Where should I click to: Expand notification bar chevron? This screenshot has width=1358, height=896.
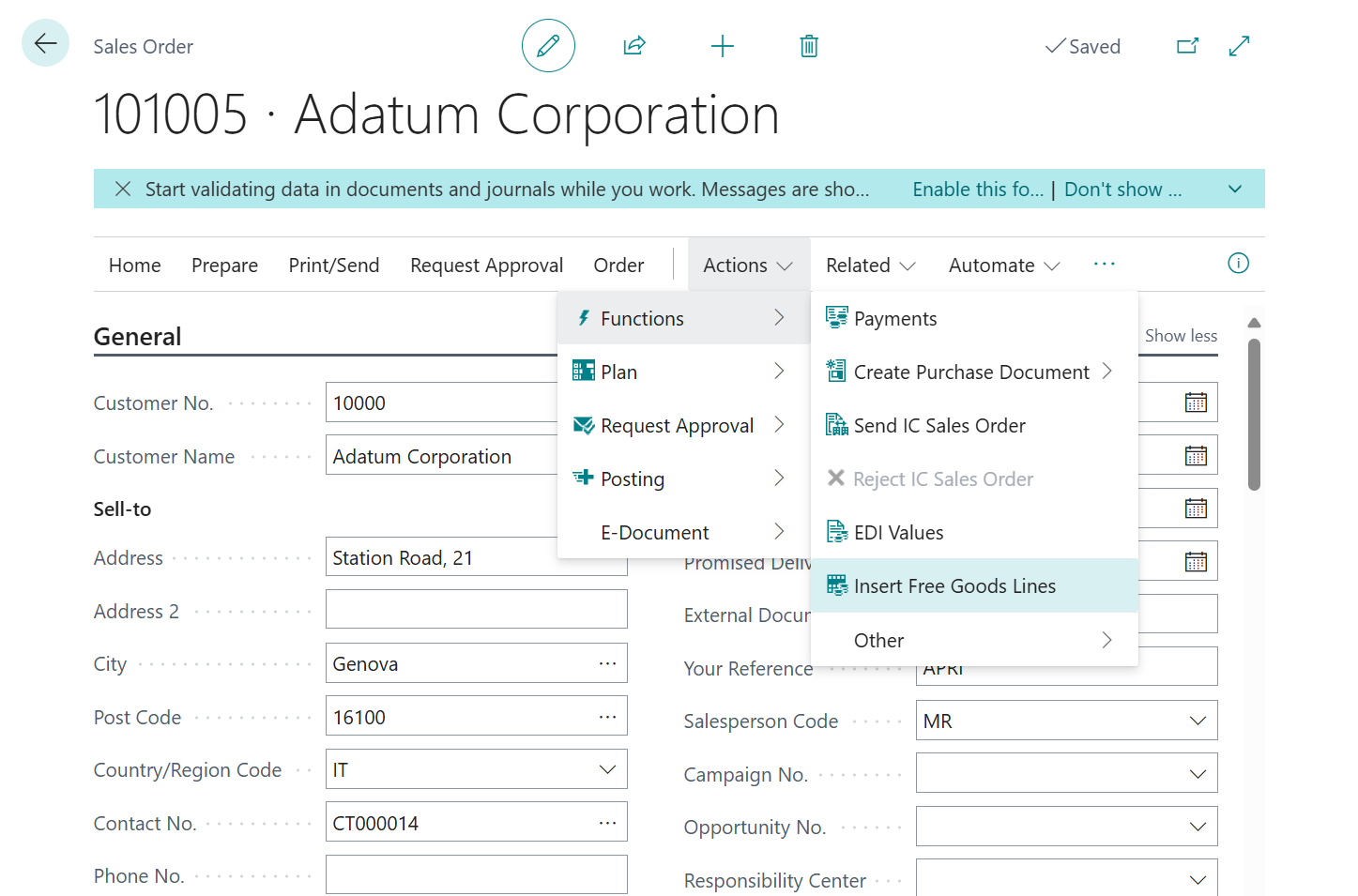pyautogui.click(x=1235, y=189)
